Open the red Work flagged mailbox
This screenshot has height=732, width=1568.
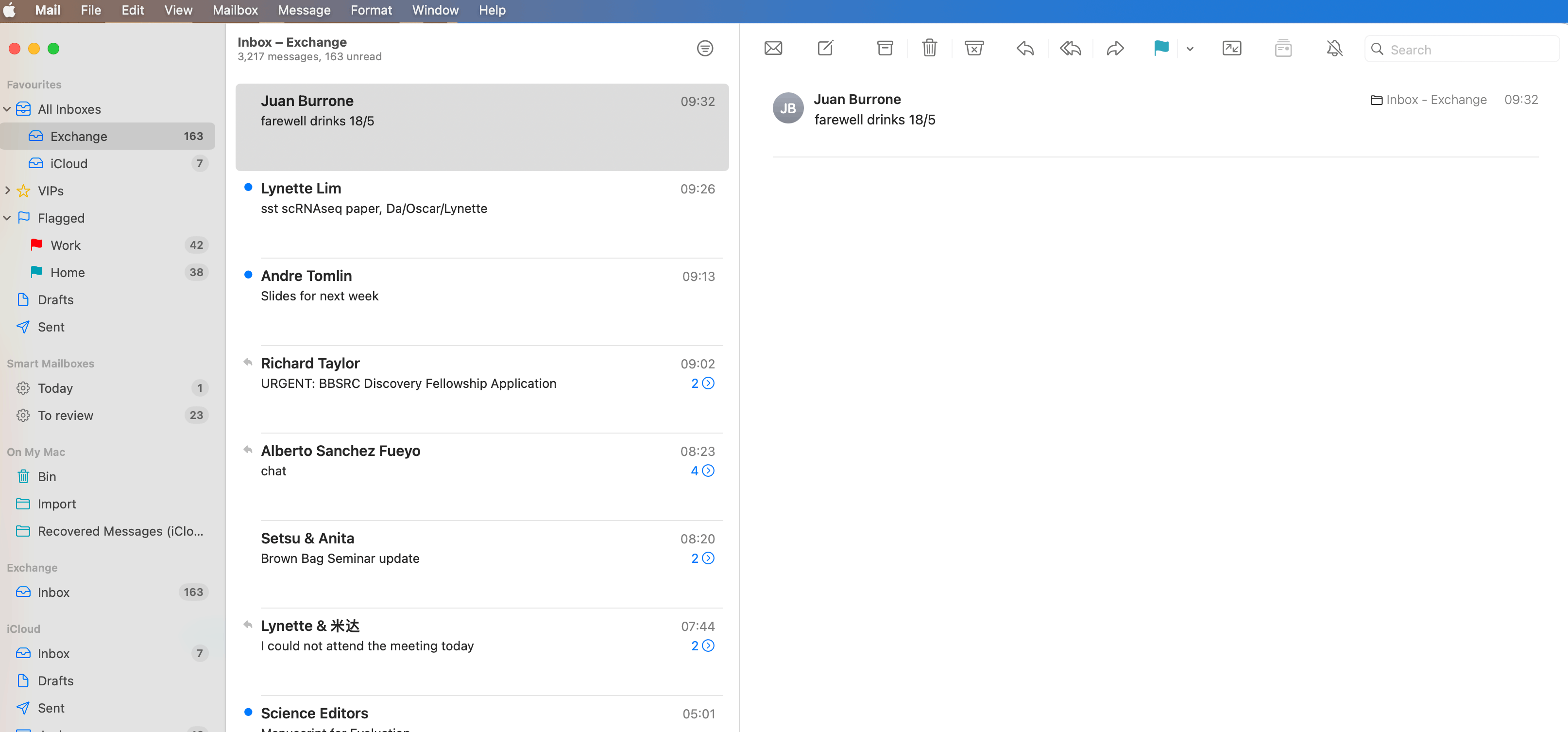[108, 245]
